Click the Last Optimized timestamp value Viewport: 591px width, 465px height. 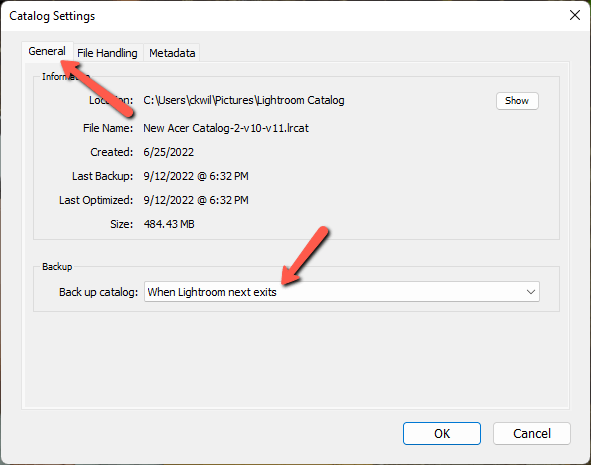coord(196,200)
